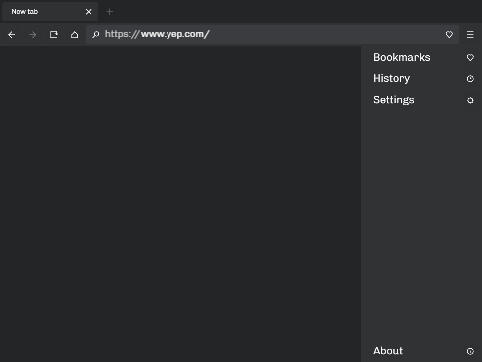
Task: Open a new tab with plus button
Action: point(110,12)
